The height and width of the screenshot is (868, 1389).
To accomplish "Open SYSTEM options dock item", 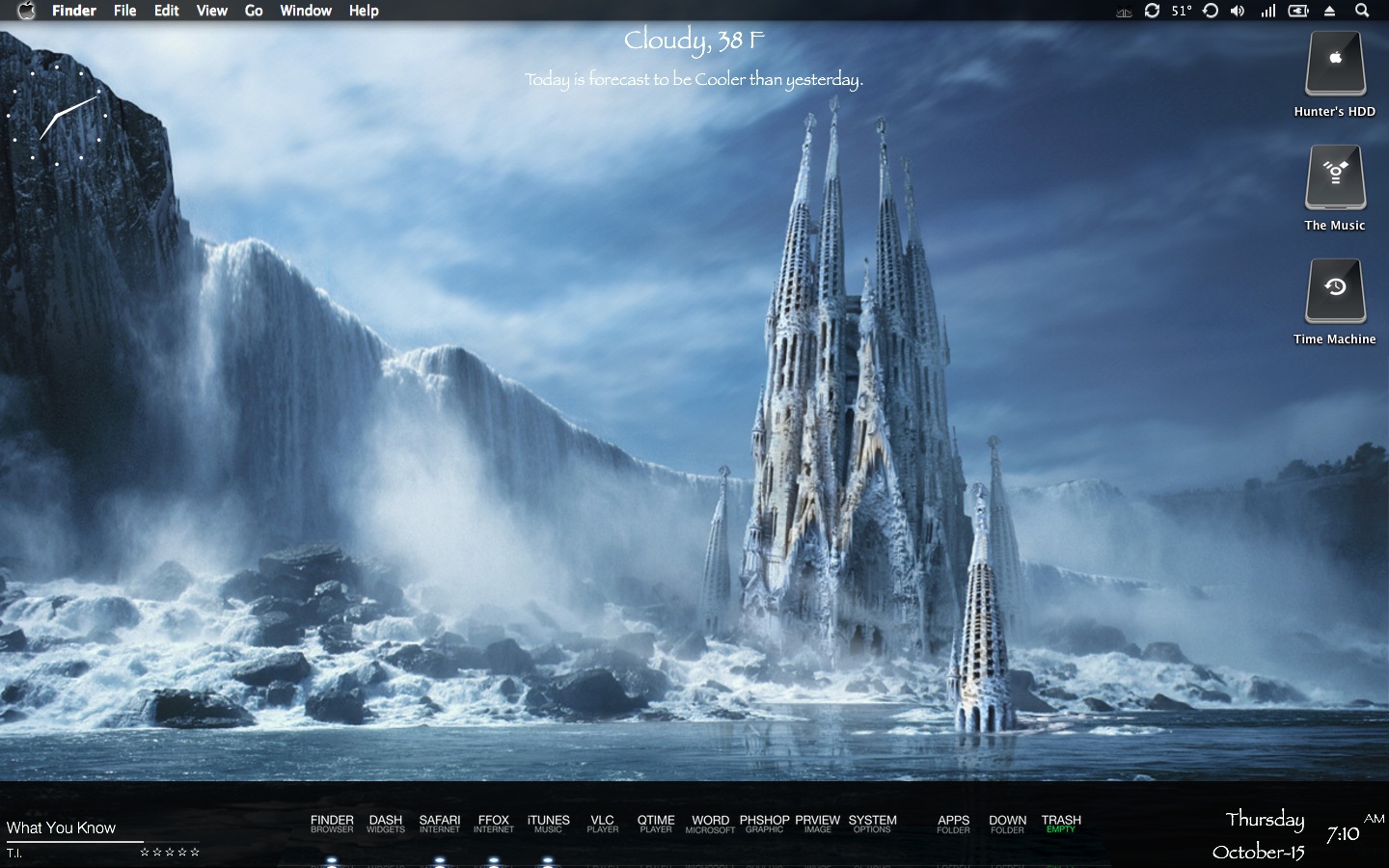I will pyautogui.click(x=872, y=824).
